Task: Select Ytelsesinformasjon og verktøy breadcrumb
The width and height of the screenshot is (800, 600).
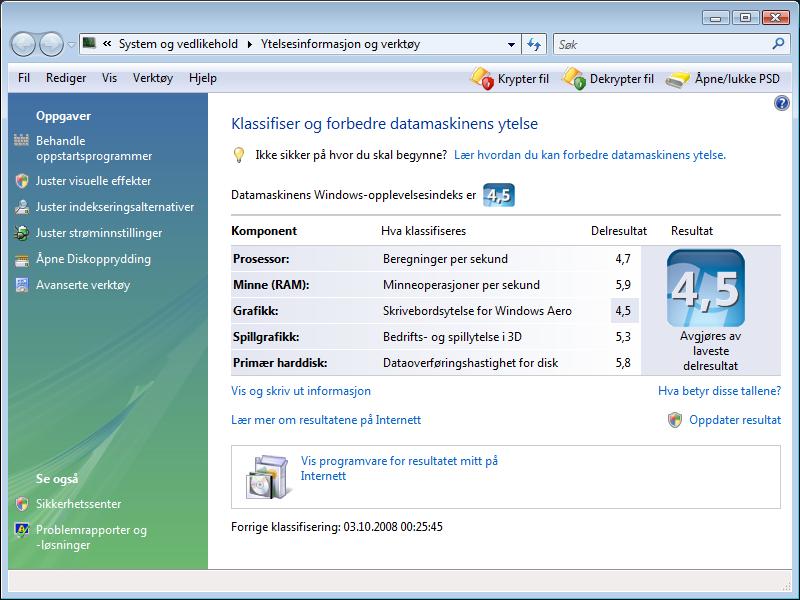Action: point(340,44)
